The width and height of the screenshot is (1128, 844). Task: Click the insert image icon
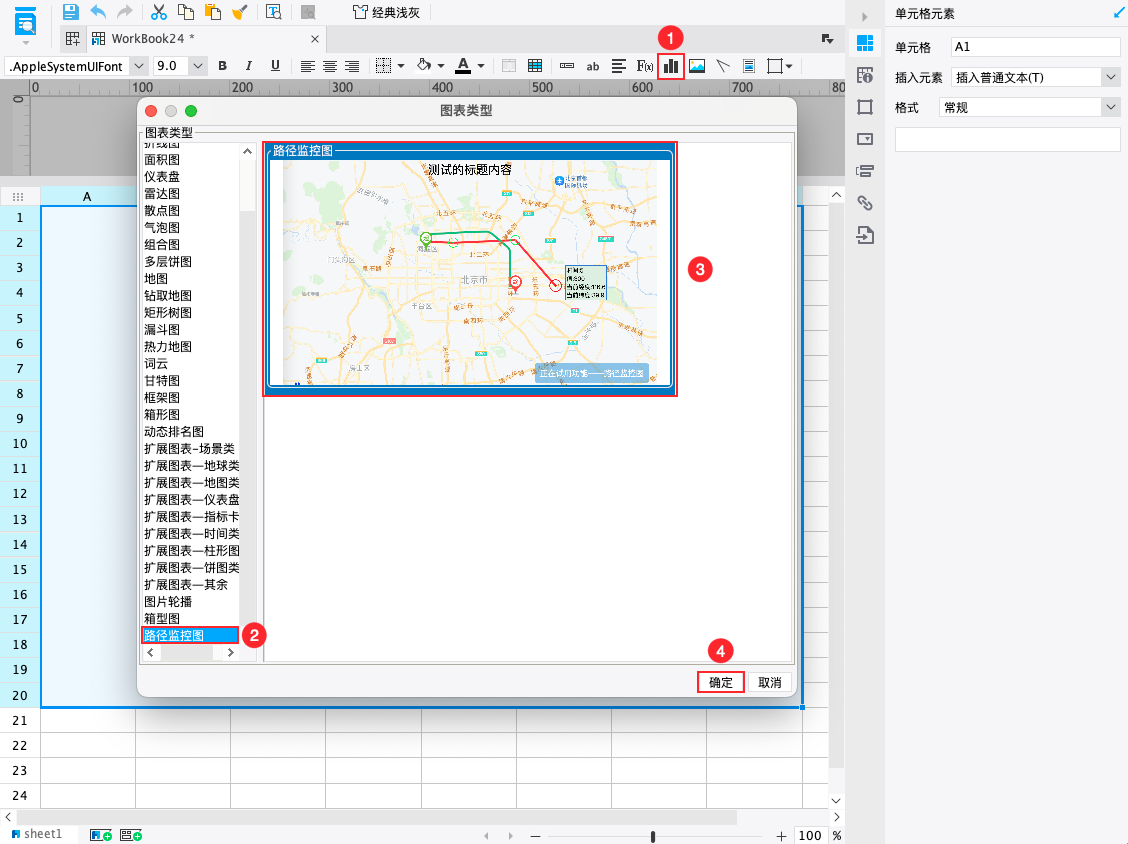point(697,66)
